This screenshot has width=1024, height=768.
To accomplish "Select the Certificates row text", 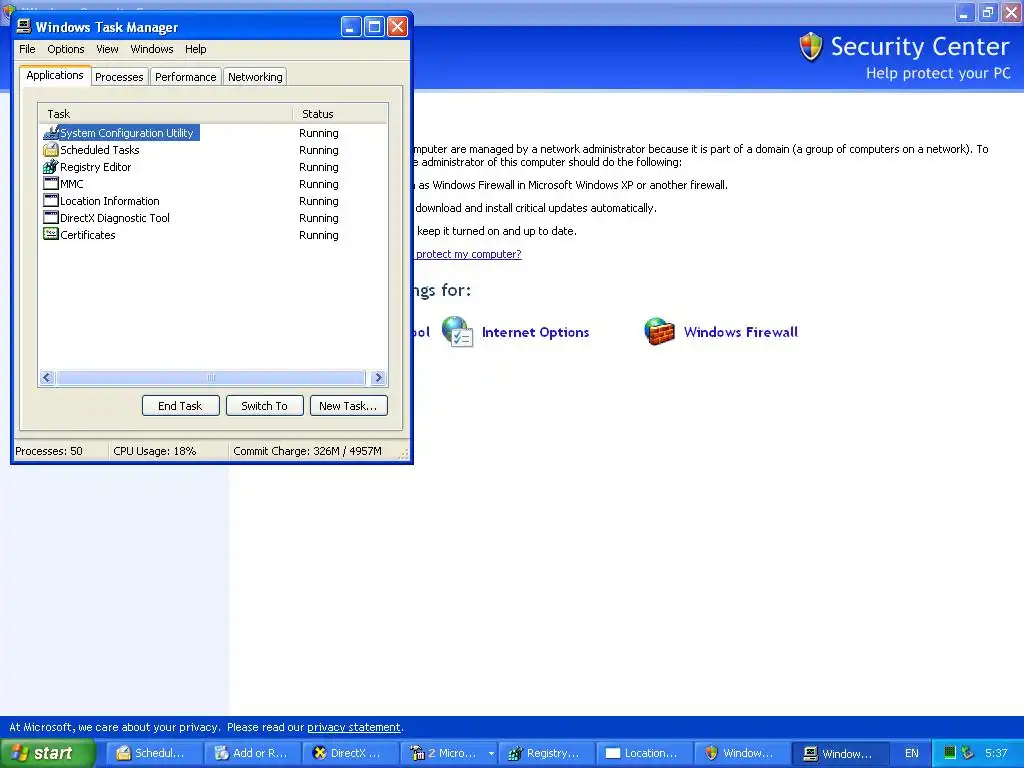I will (x=88, y=234).
